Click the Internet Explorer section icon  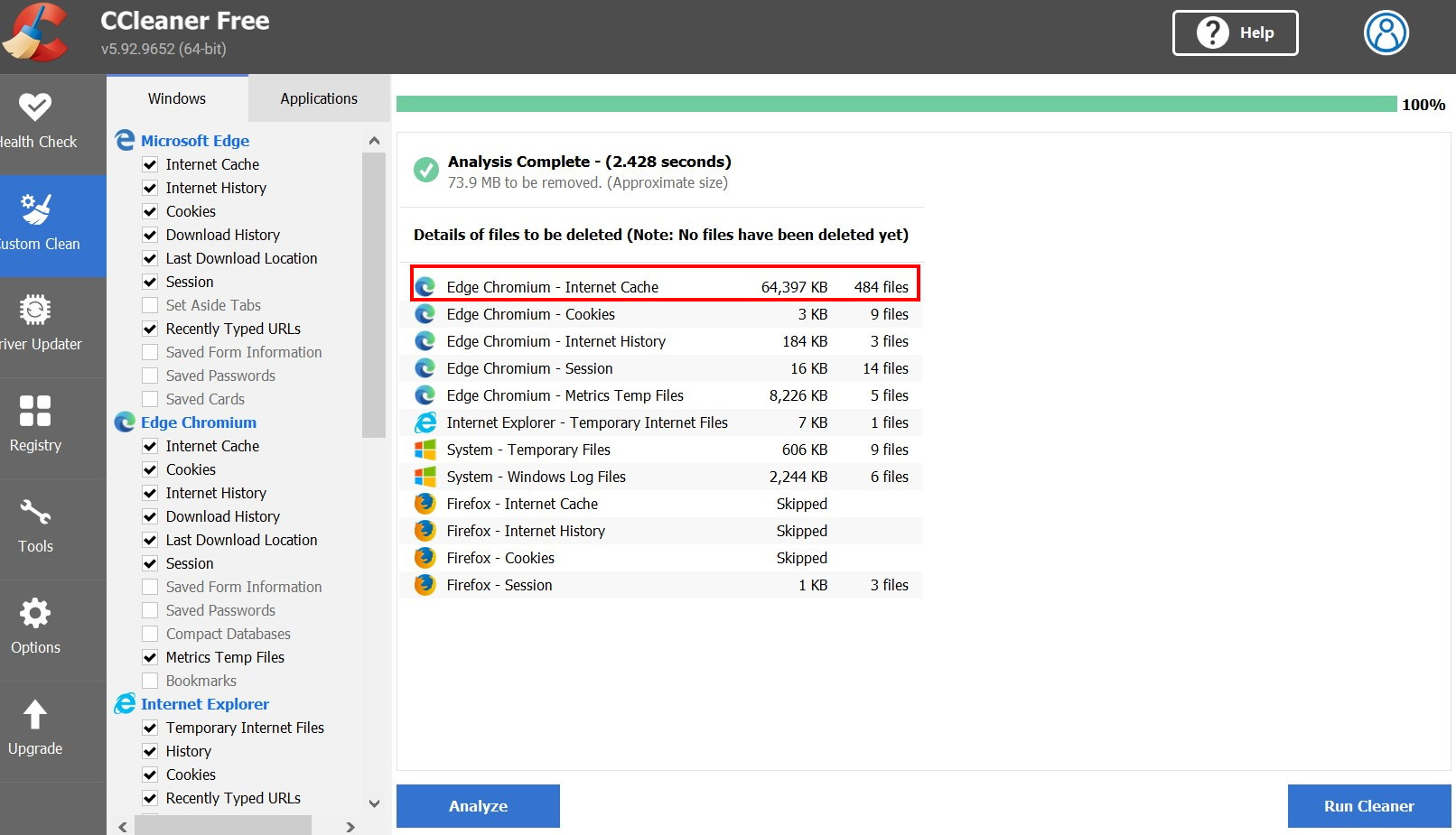(x=125, y=704)
